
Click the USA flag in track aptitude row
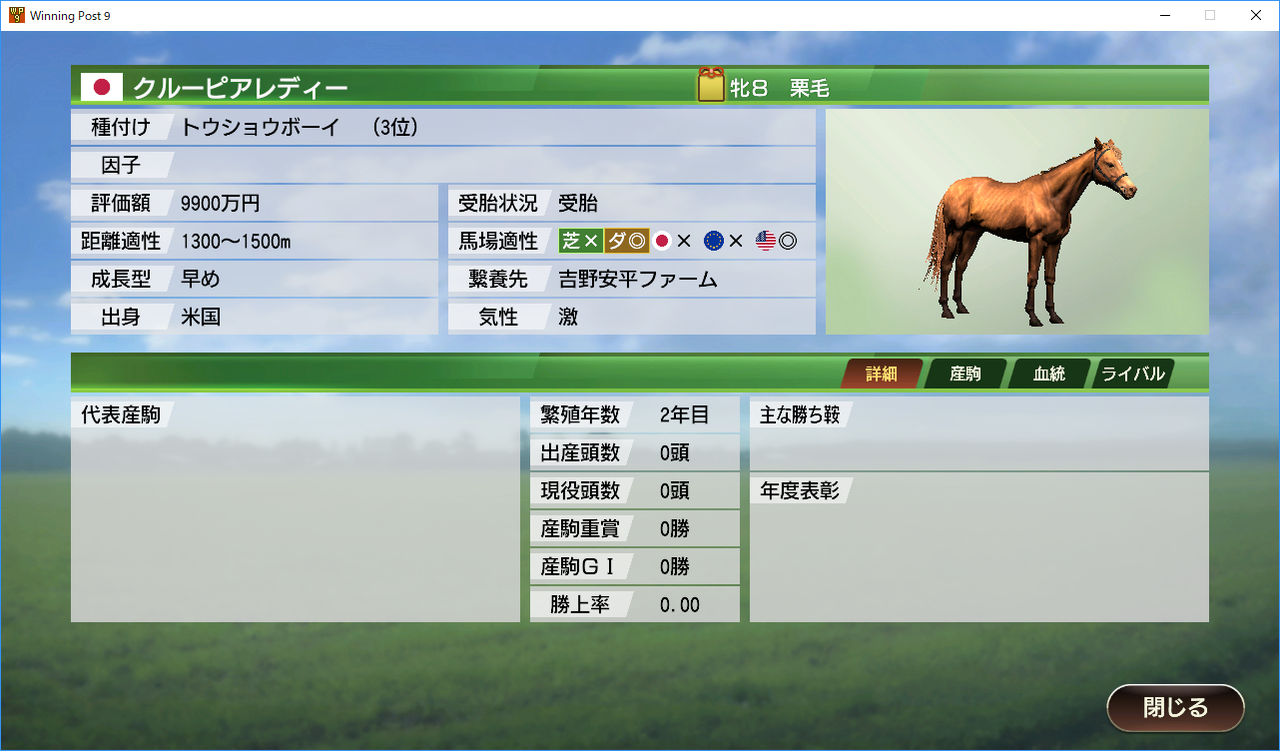765,241
